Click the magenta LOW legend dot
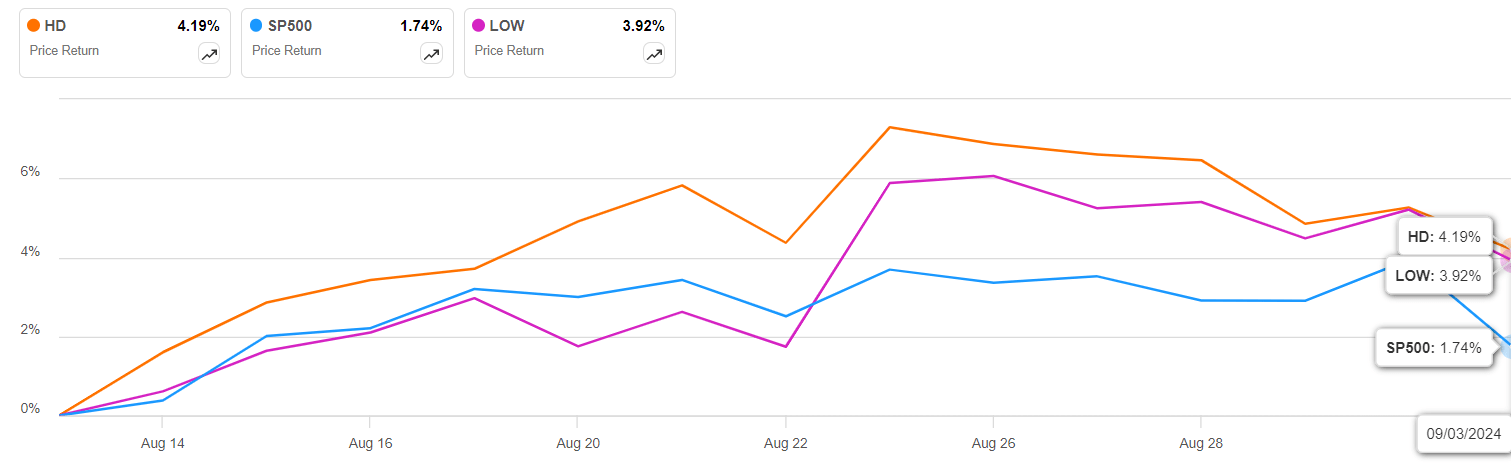1511x476 pixels. (480, 26)
